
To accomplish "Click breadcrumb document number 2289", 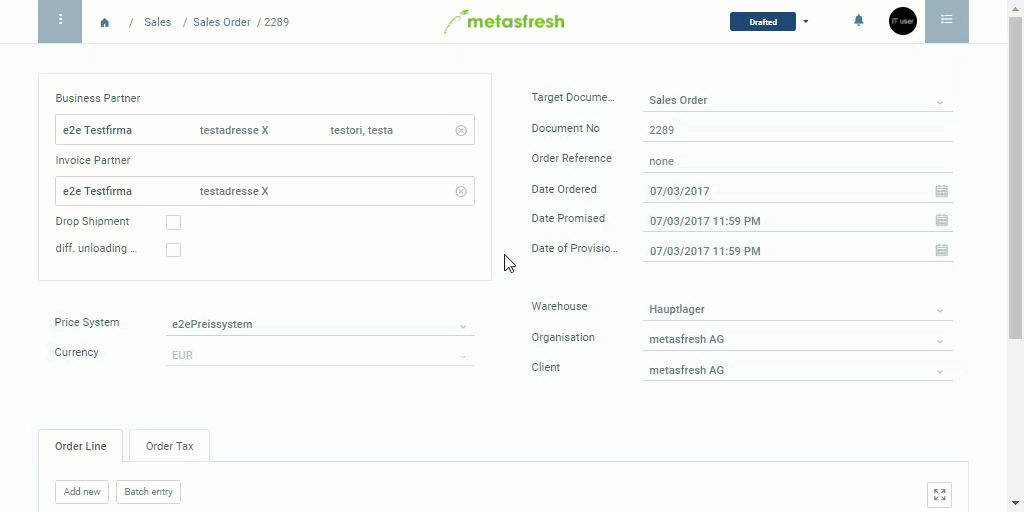I will point(276,22).
